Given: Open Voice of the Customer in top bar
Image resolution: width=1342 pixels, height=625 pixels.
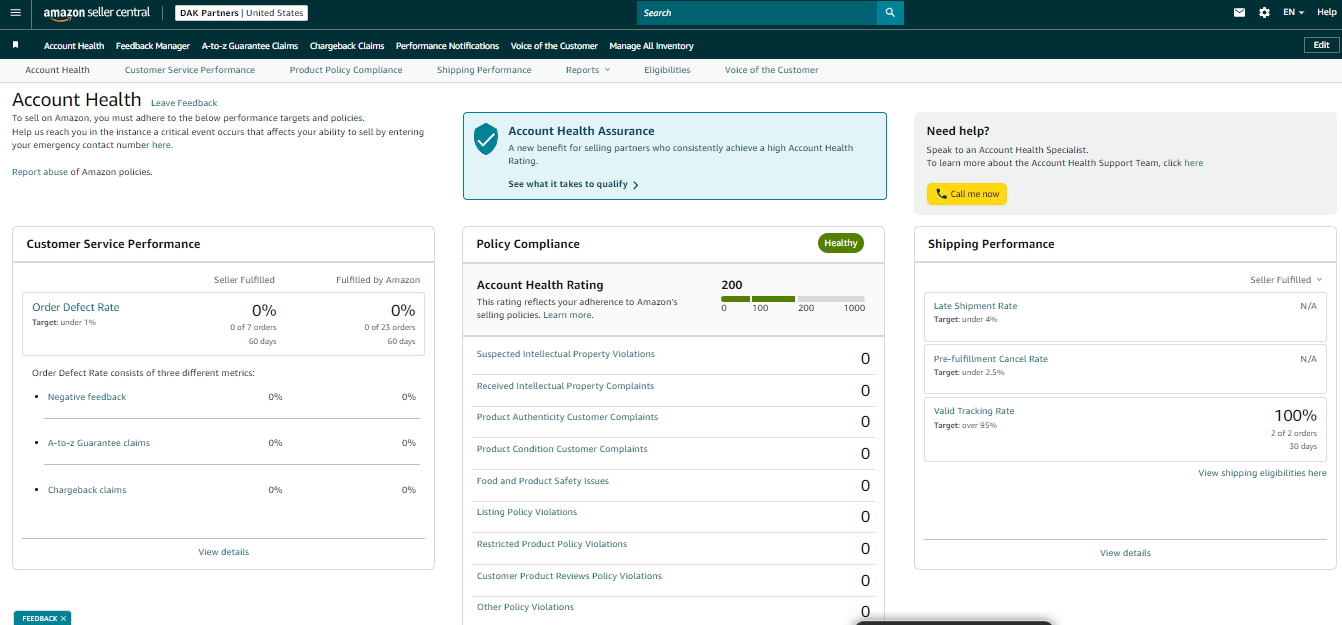Looking at the screenshot, I should click(x=554, y=46).
